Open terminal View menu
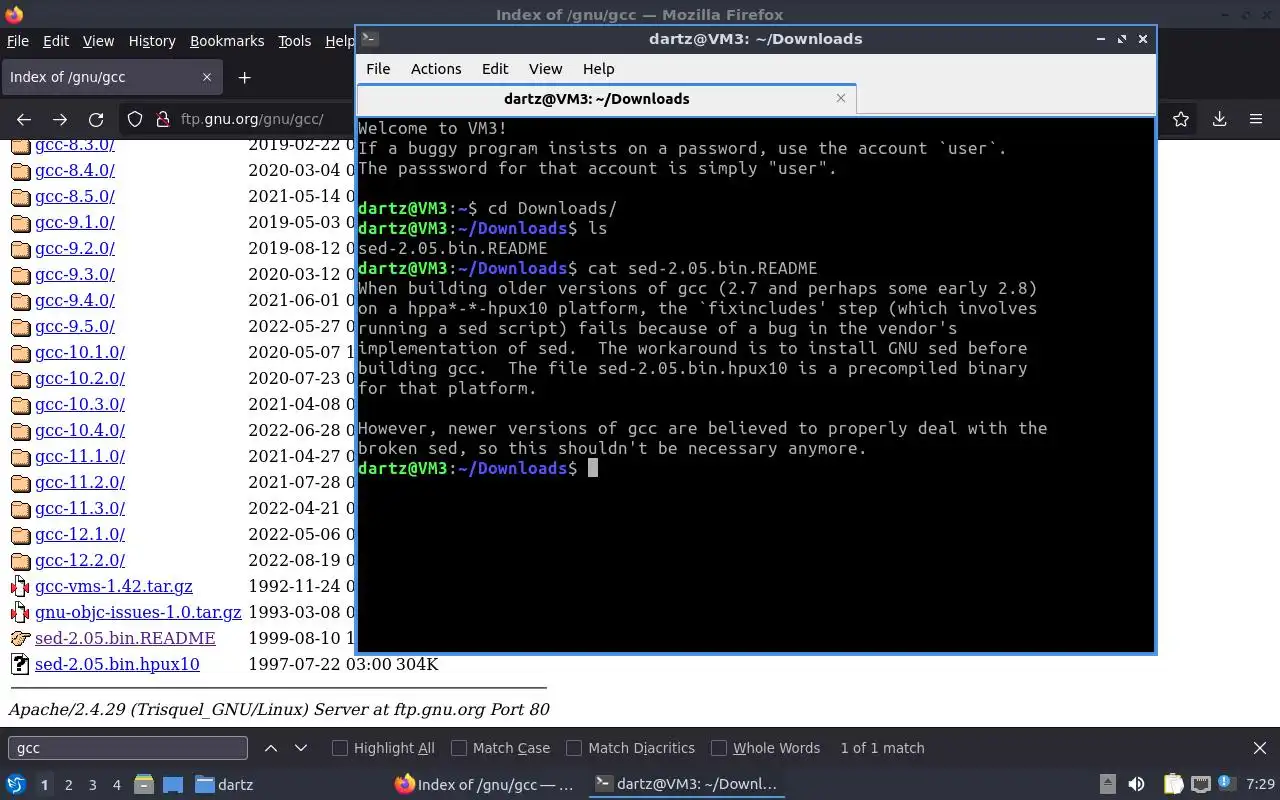Viewport: 1280px width, 800px height. [545, 69]
